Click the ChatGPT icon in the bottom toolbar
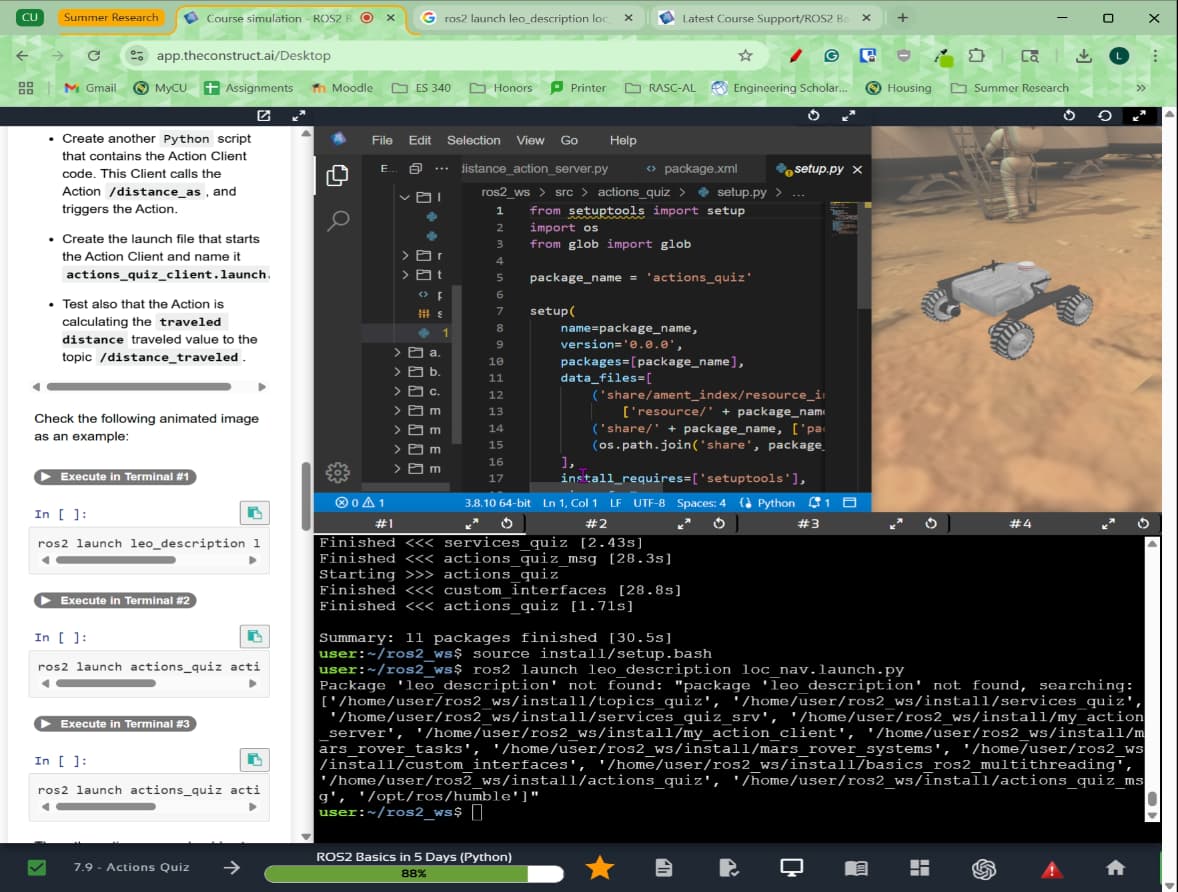The width and height of the screenshot is (1178, 892). click(x=983, y=869)
